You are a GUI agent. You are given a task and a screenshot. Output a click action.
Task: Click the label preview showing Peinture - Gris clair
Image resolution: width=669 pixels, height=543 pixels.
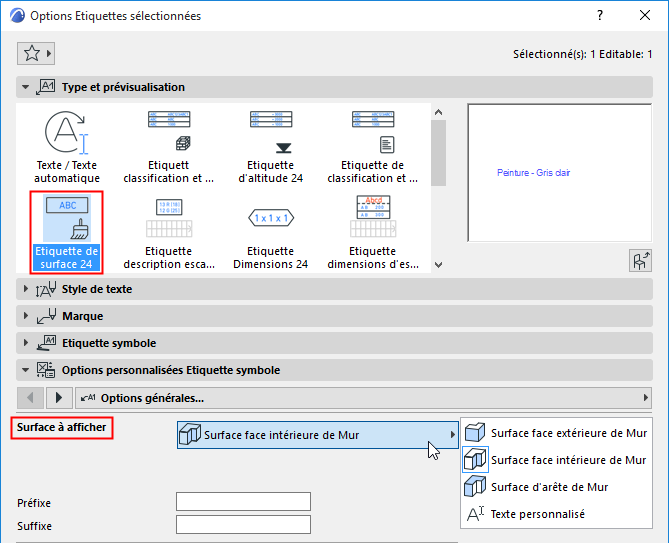click(x=560, y=173)
